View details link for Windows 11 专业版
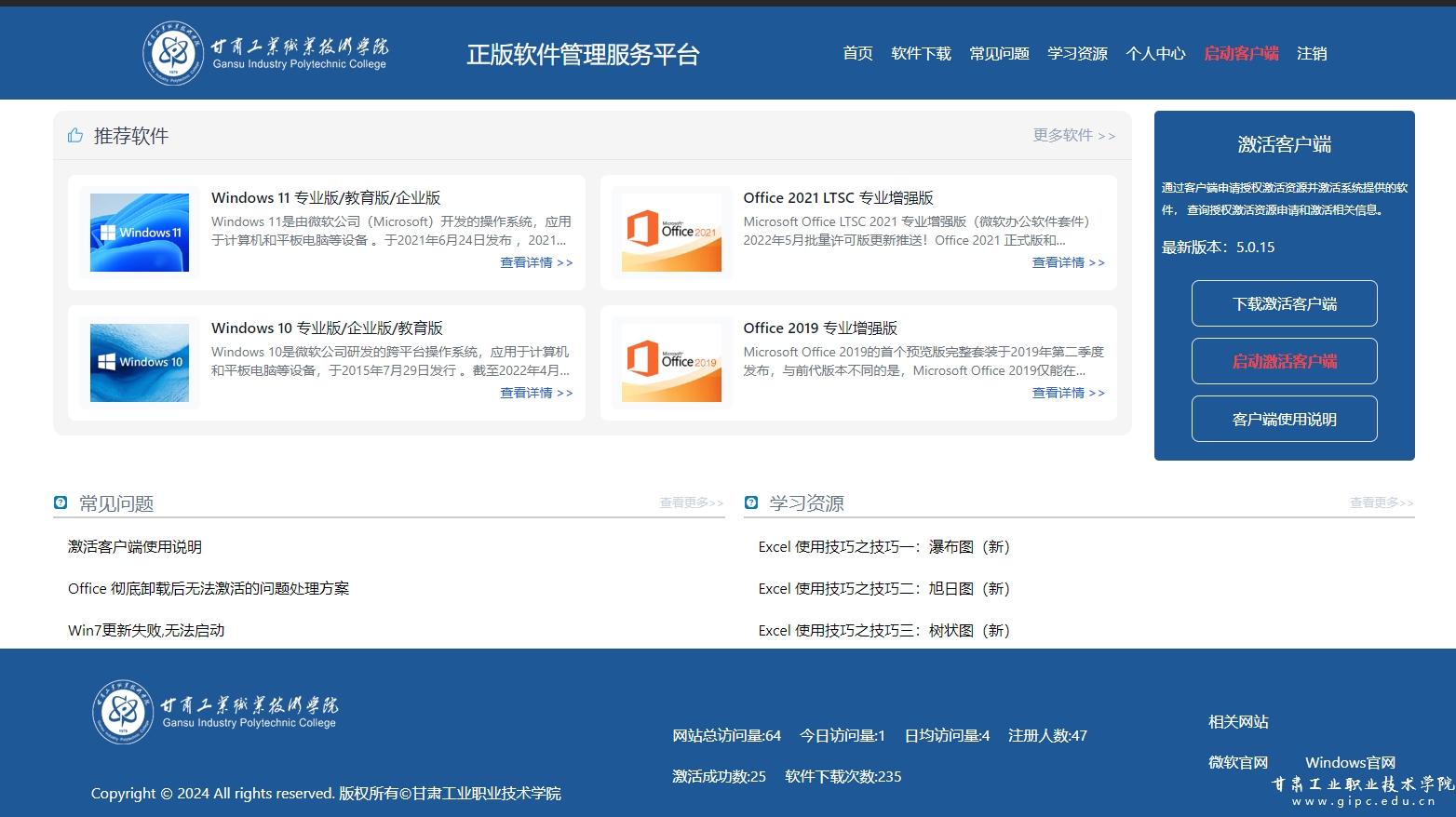 (x=536, y=262)
